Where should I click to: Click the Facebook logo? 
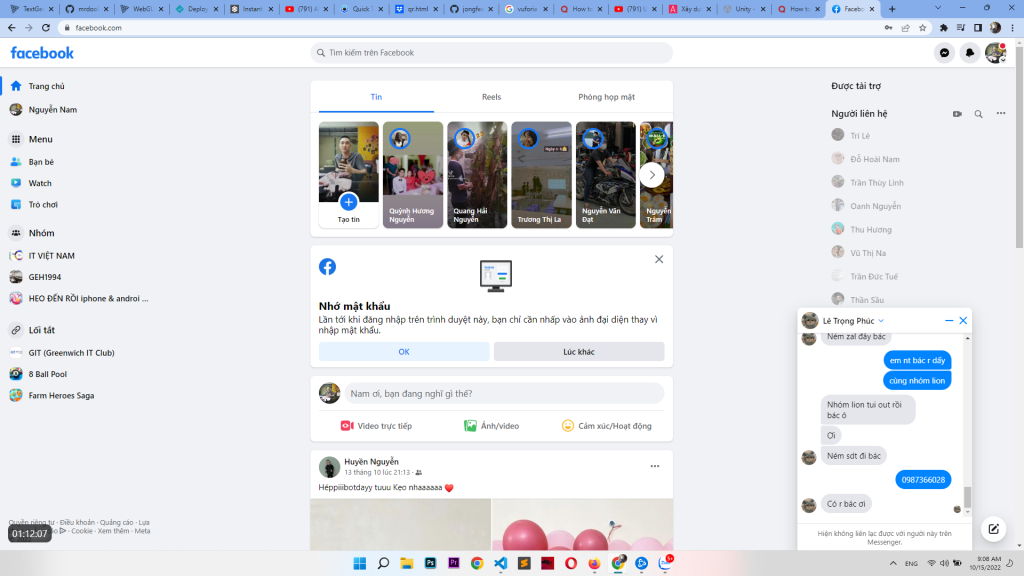coord(42,53)
